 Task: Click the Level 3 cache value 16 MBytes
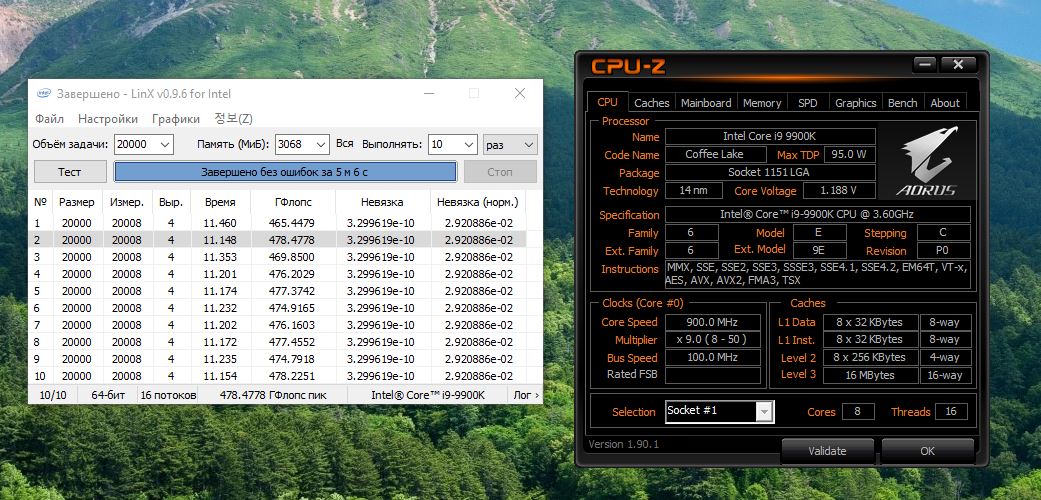(x=870, y=375)
